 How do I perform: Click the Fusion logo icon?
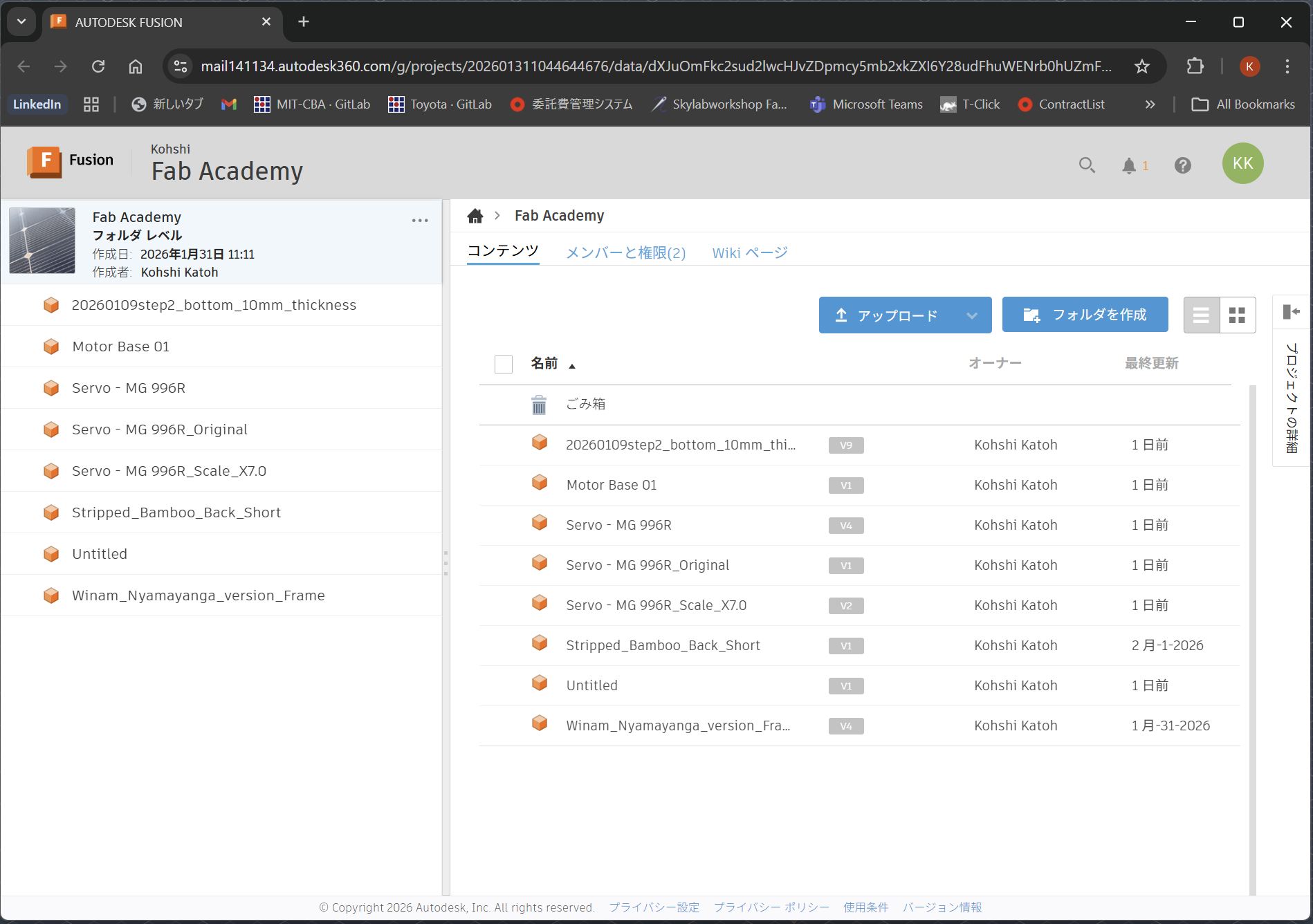44,160
